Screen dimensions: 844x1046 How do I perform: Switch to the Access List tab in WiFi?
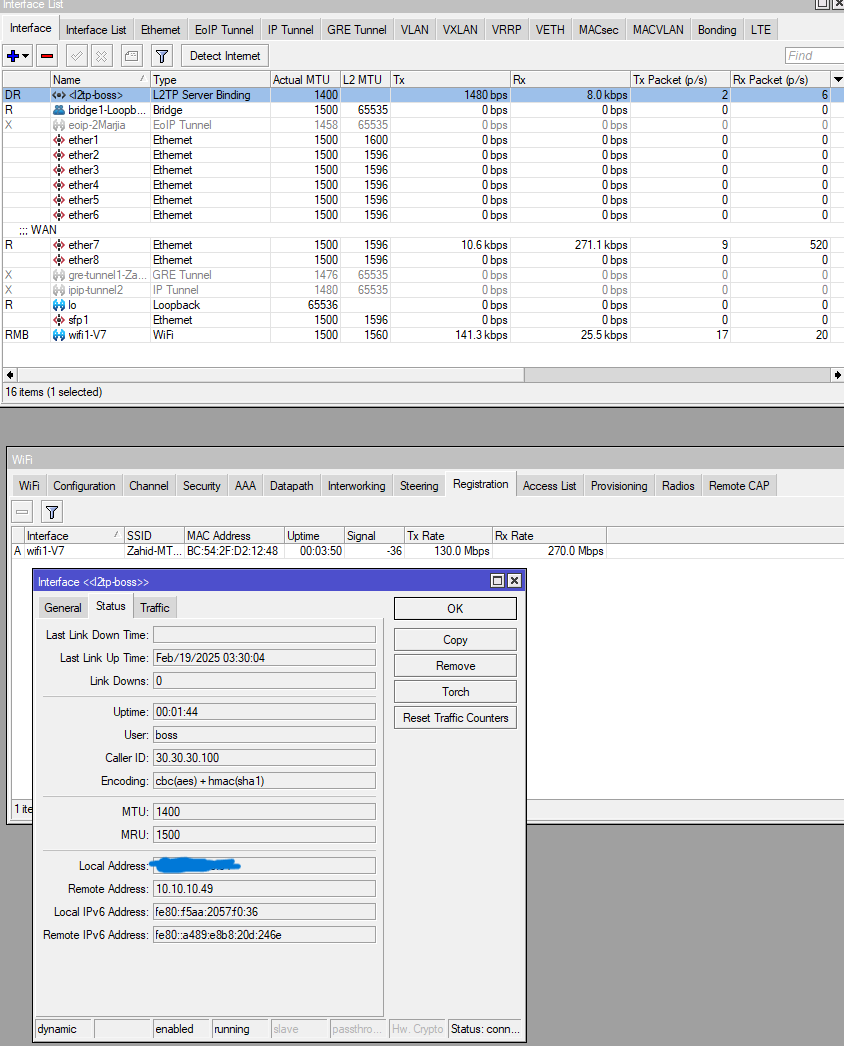tap(549, 486)
